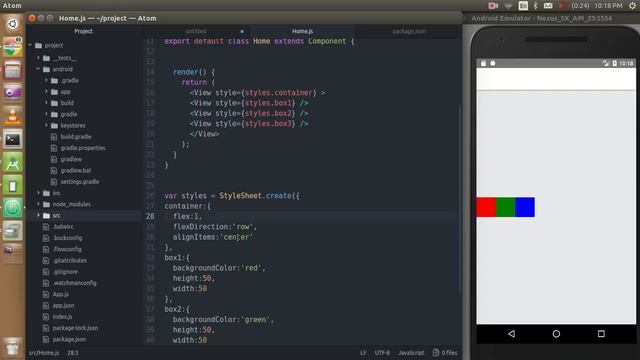Open the Wi-Fi network indicator

[x=508, y=6]
